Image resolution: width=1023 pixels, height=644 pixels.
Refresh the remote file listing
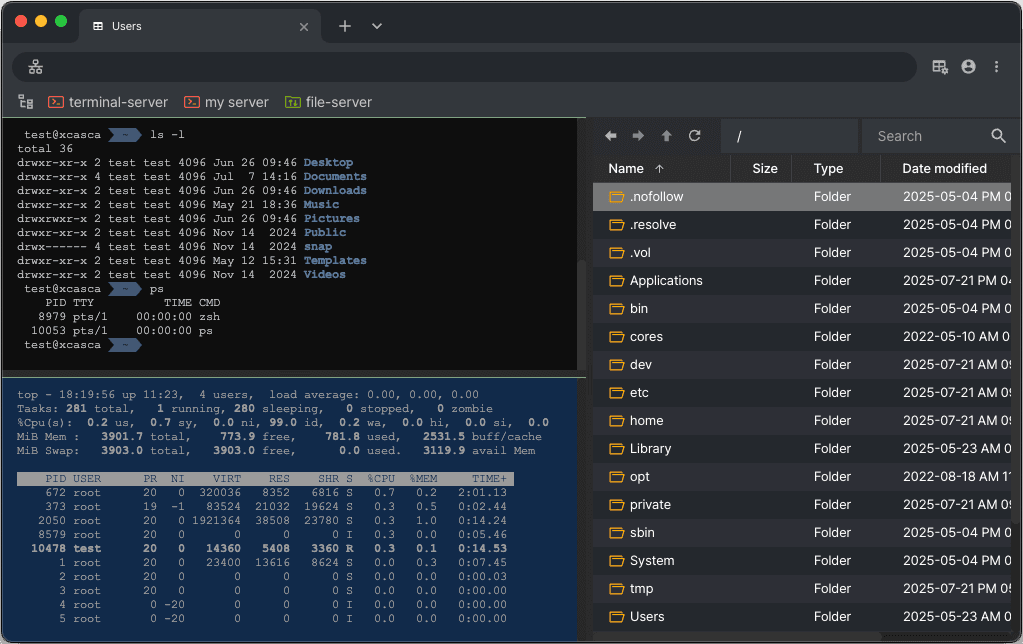694,135
